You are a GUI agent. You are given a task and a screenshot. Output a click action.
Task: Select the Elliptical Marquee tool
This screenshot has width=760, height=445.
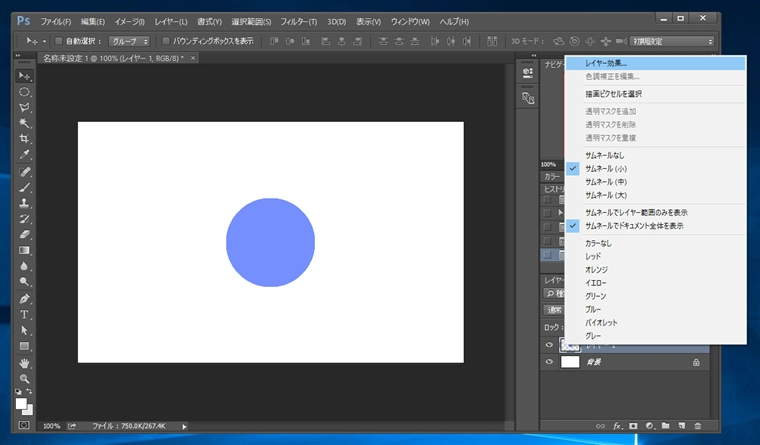[24, 92]
